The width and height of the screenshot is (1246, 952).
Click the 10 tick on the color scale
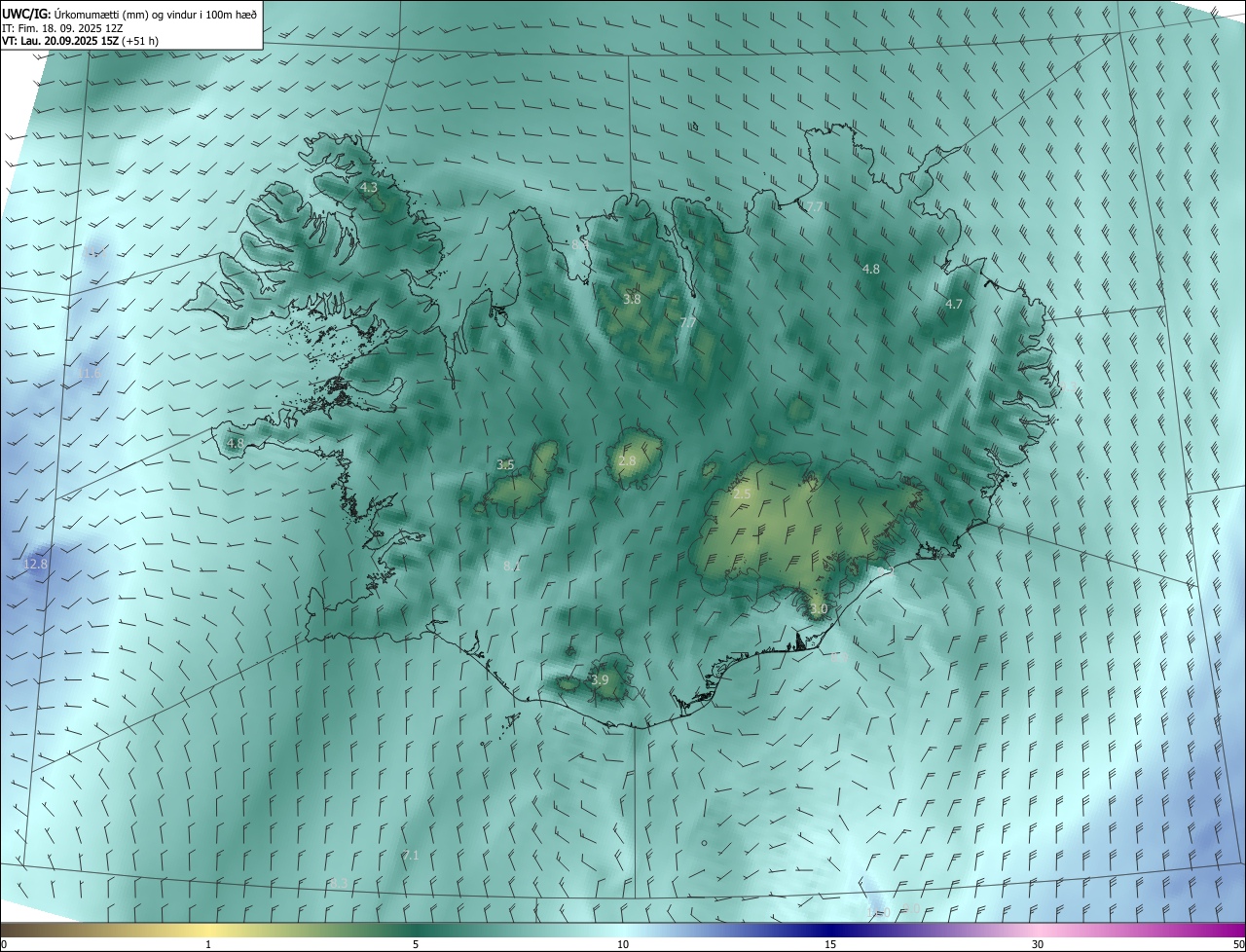[x=623, y=944]
